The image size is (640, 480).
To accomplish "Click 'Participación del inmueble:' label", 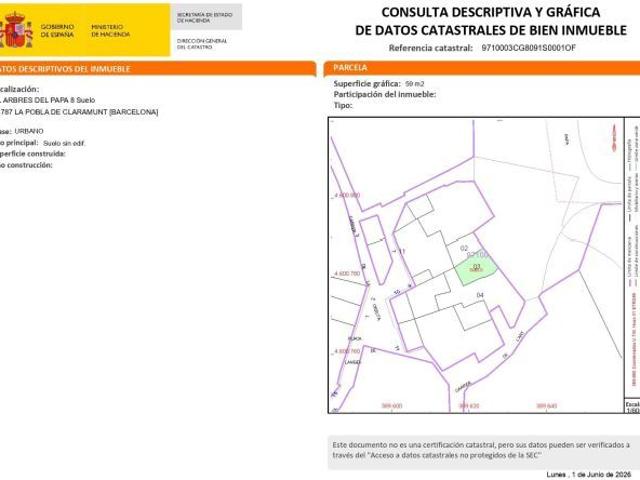I will click(385, 94).
